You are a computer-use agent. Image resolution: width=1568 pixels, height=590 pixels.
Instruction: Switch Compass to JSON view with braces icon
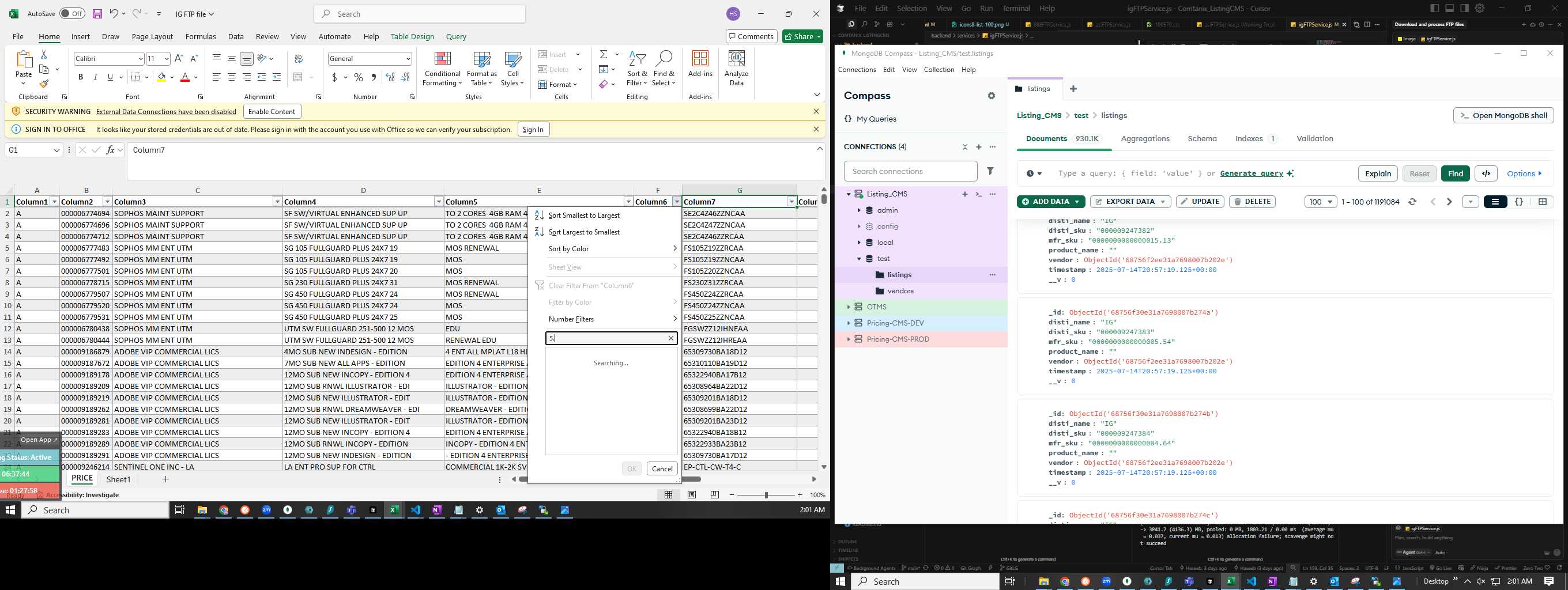1518,202
